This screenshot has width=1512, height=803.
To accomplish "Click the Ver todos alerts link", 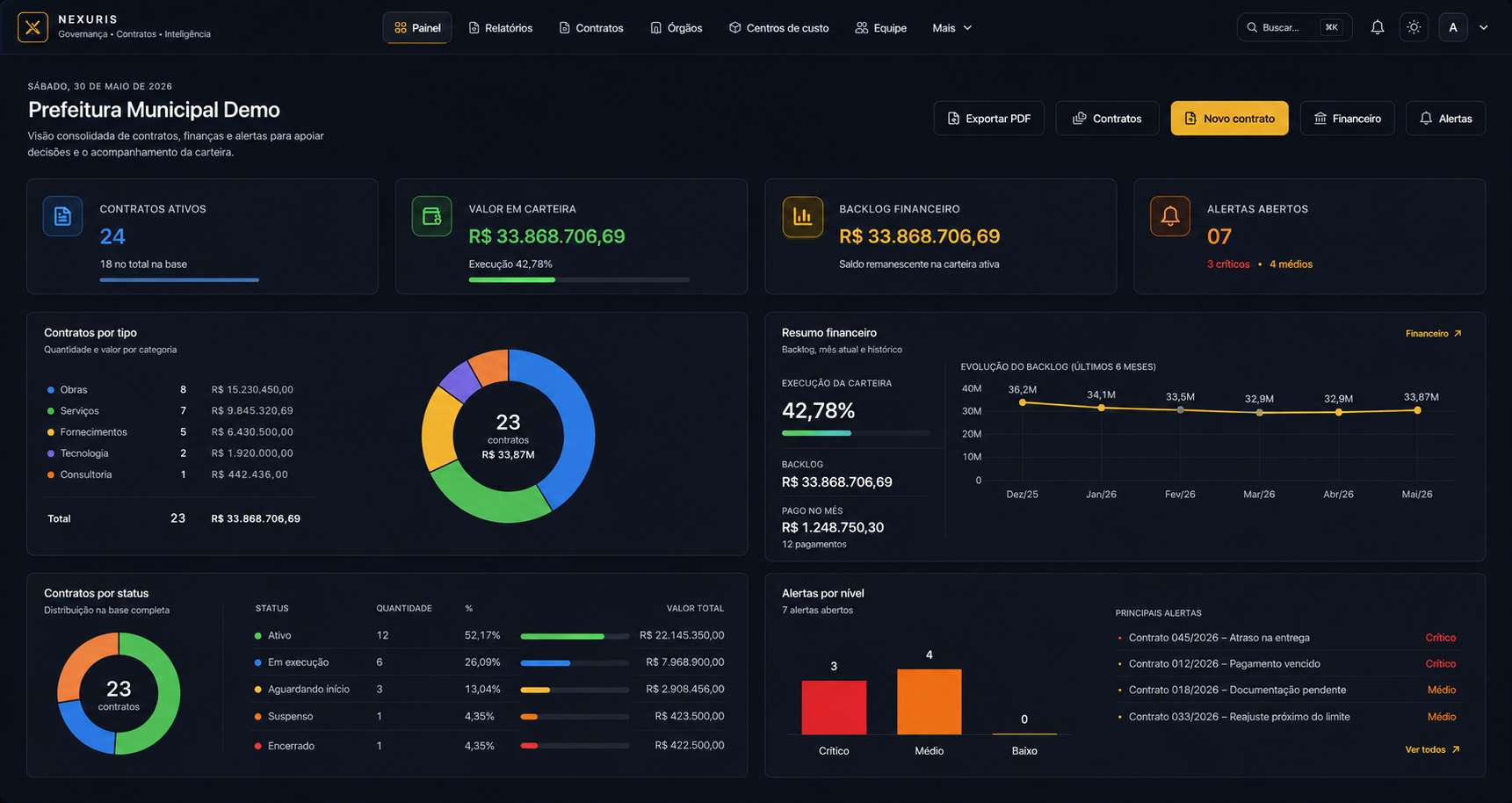I will [1433, 749].
